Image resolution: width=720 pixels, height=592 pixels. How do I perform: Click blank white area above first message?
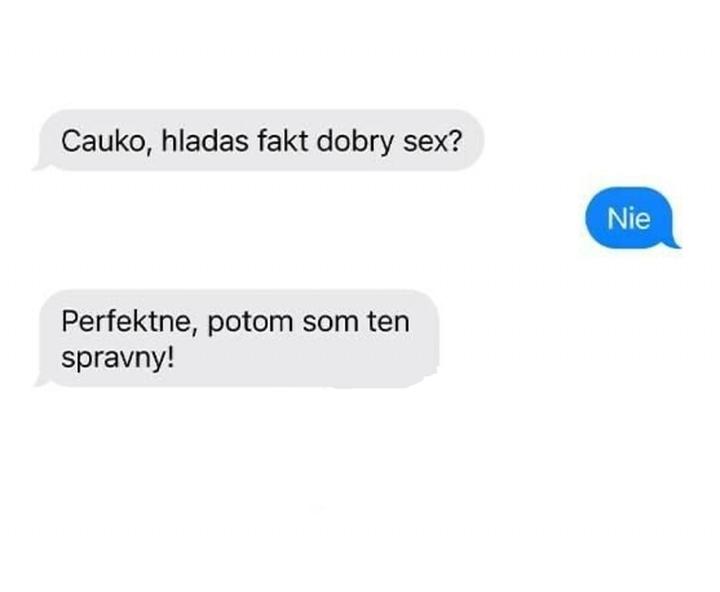click(x=360, y=53)
